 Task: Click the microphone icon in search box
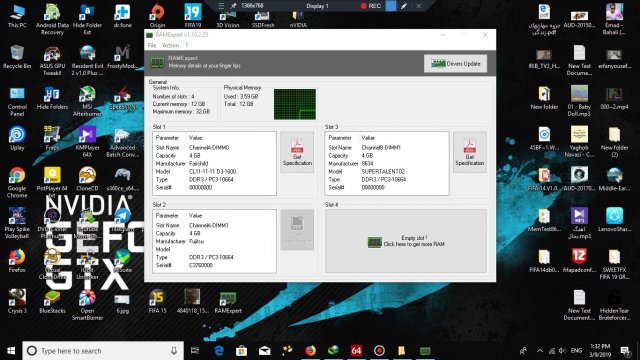coord(174,351)
